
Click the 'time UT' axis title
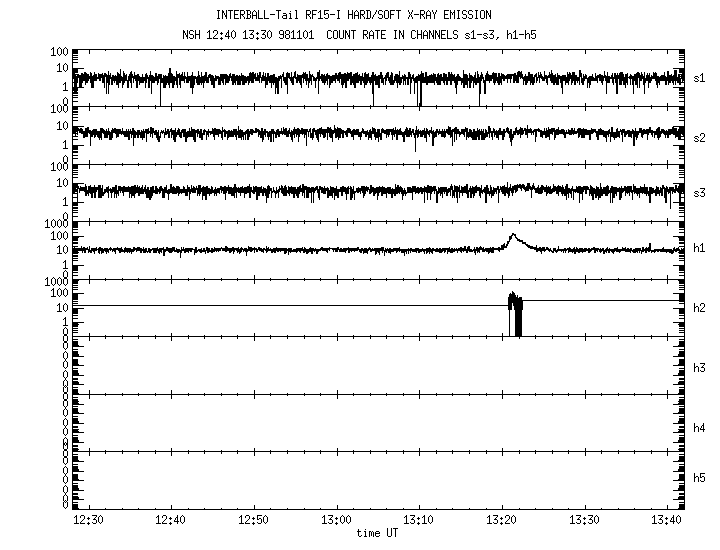click(x=377, y=533)
